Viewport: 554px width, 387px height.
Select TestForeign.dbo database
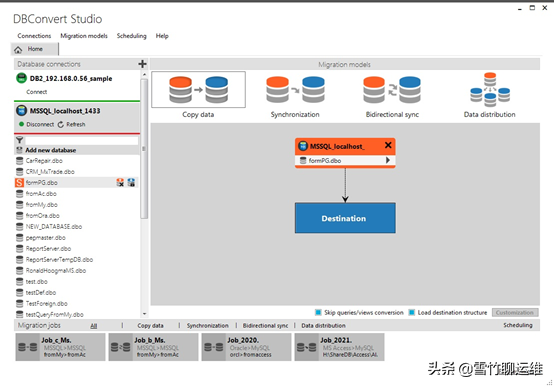pos(46,304)
